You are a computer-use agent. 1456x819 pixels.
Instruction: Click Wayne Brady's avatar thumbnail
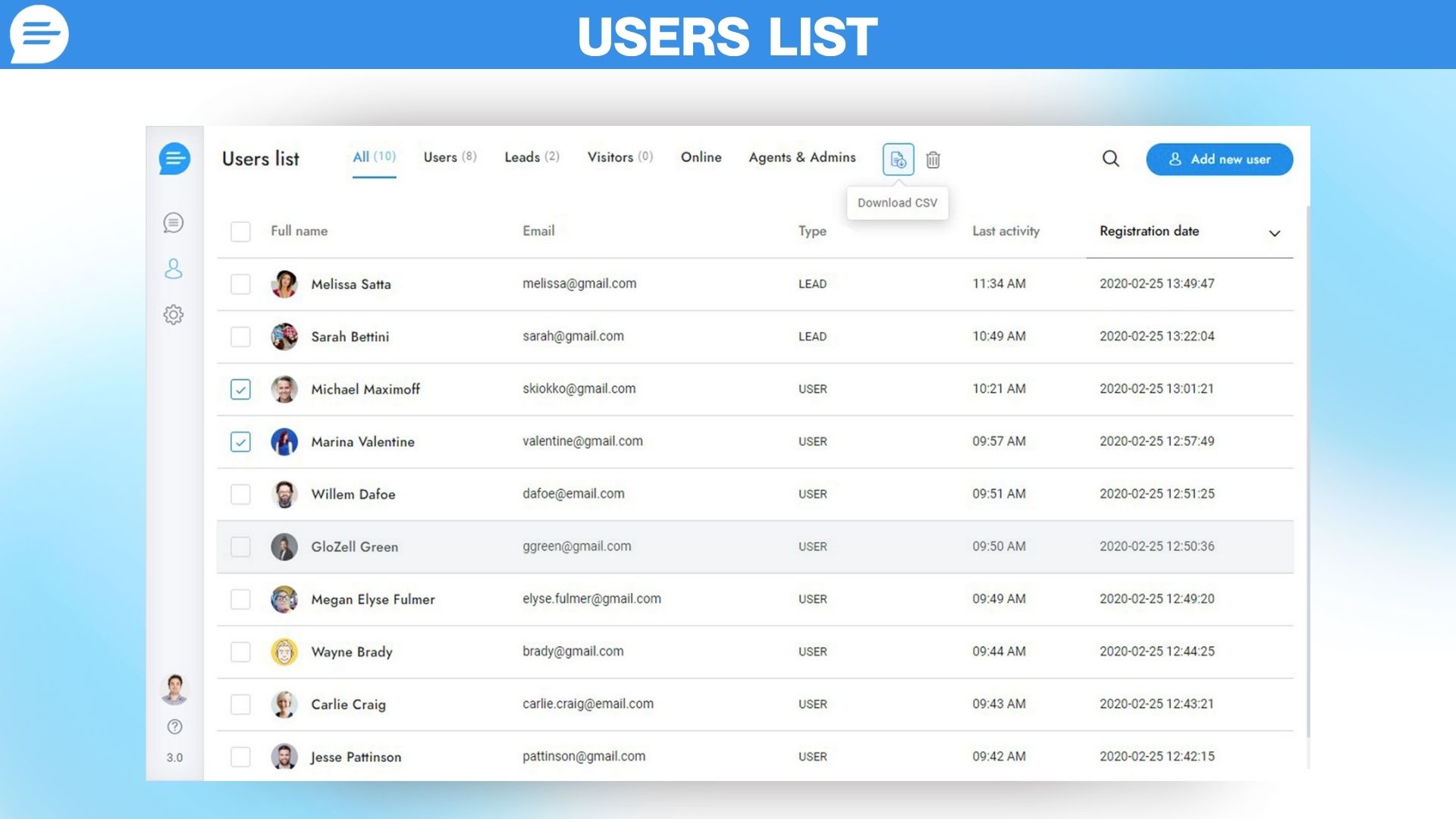click(284, 652)
